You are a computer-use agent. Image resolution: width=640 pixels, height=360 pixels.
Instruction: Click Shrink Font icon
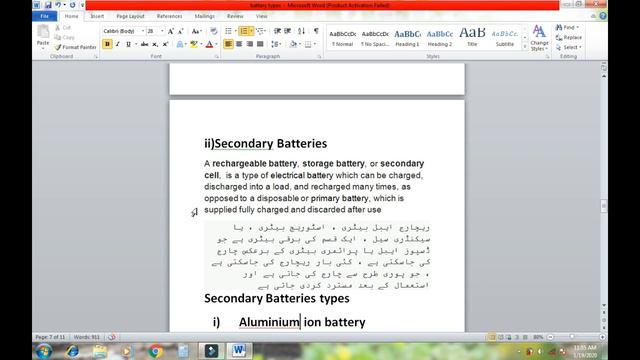(x=180, y=31)
